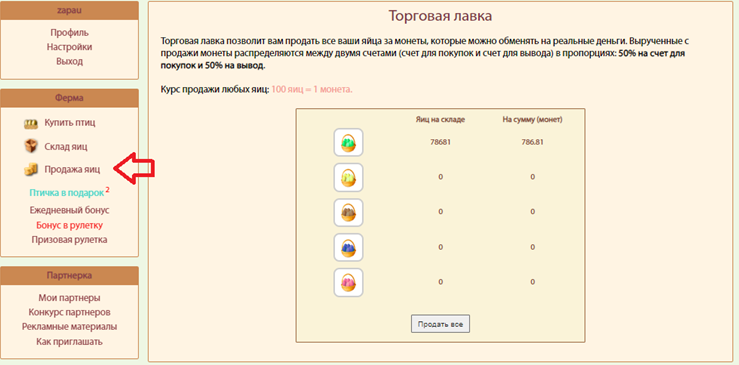Log out via the Выход link
The height and width of the screenshot is (365, 739).
click(69, 61)
